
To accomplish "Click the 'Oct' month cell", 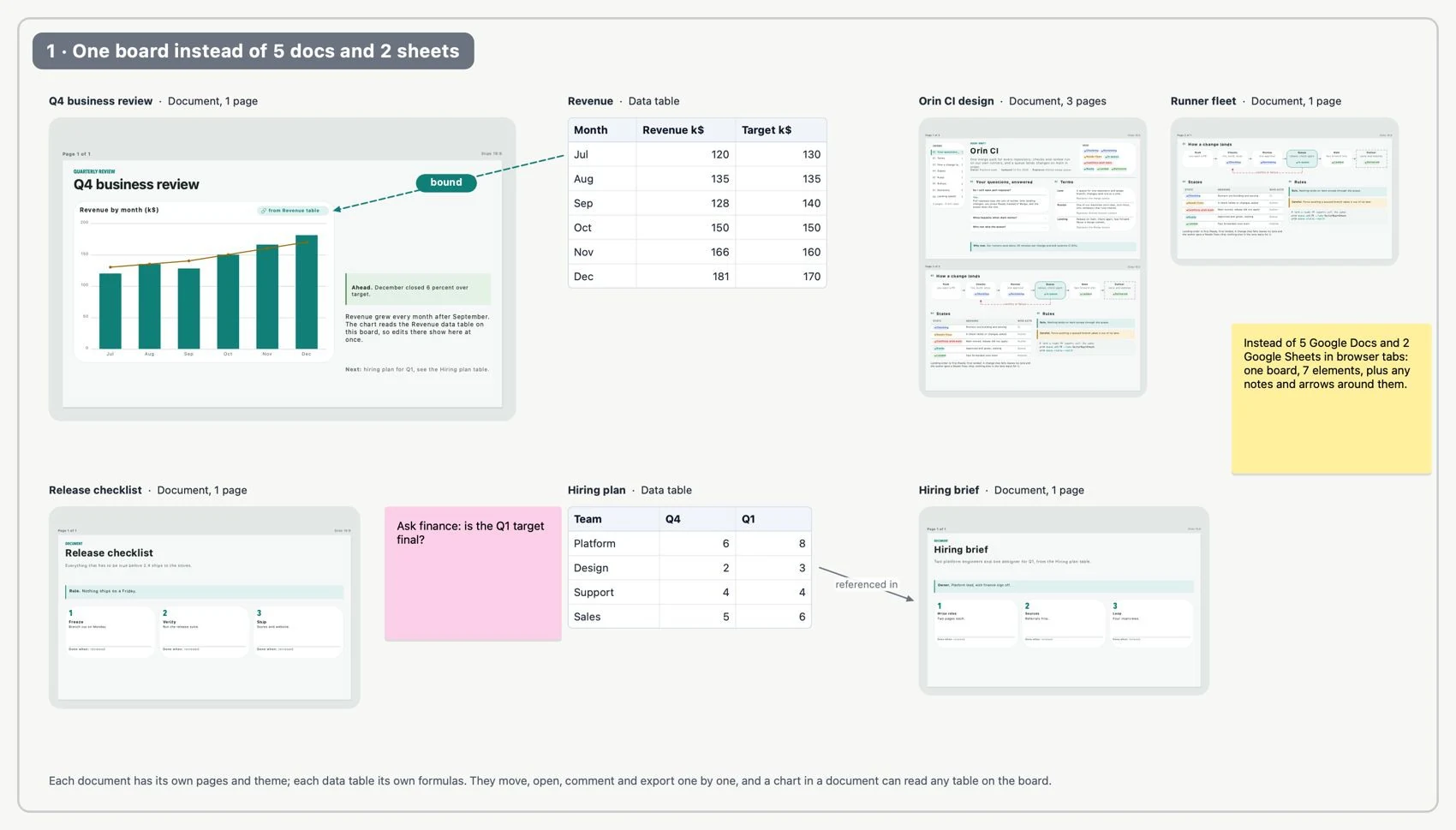I will [602, 228].
